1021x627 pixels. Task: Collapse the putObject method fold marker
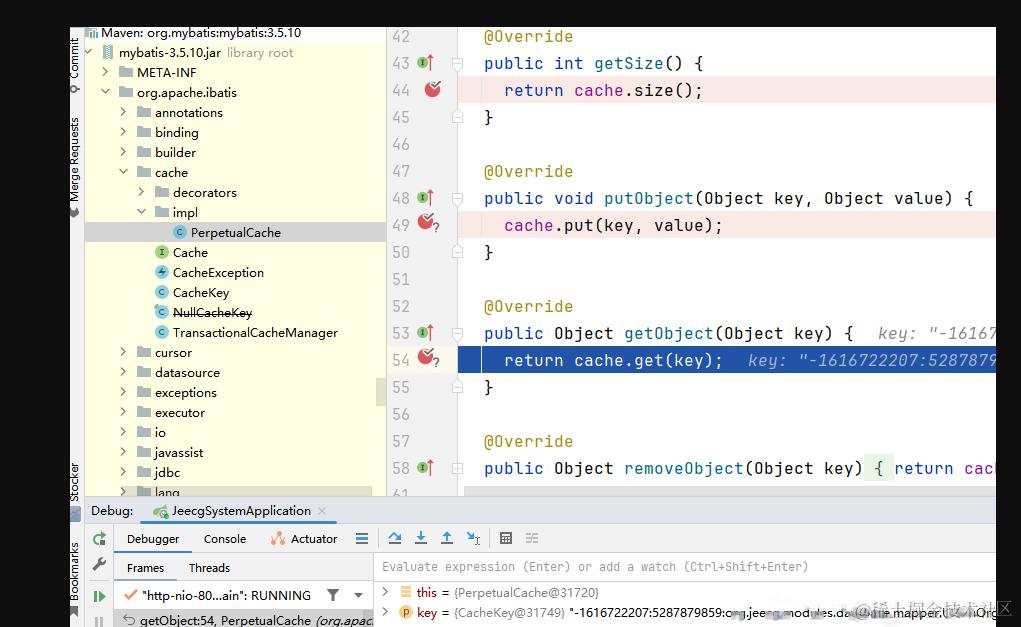(458, 199)
